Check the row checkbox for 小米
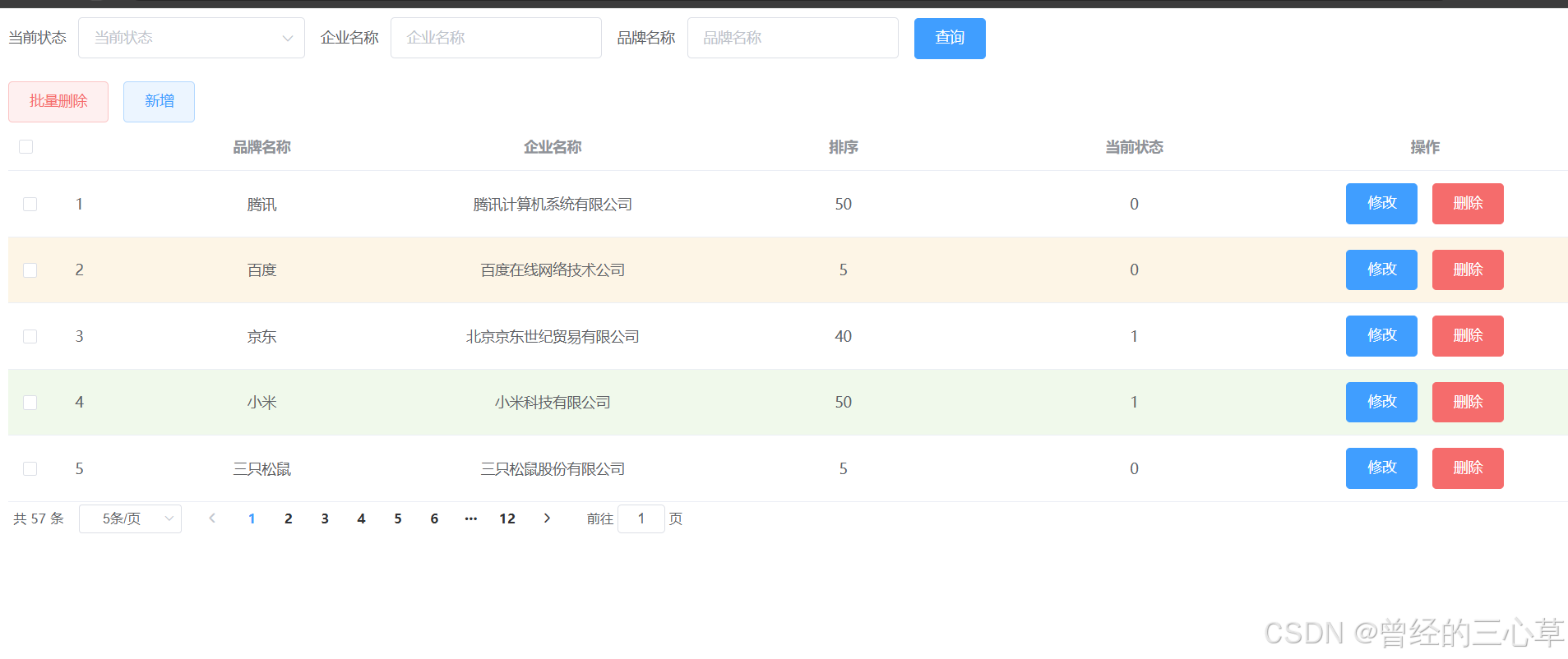1568x659 pixels. pyautogui.click(x=30, y=402)
